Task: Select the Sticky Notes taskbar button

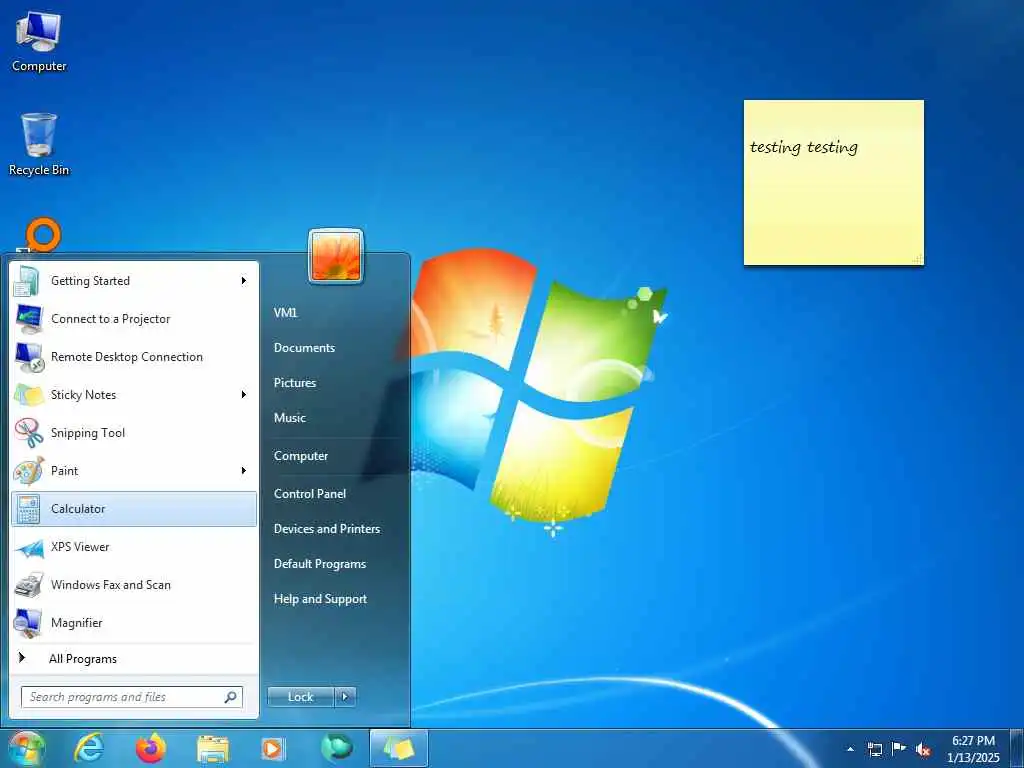Action: click(399, 748)
